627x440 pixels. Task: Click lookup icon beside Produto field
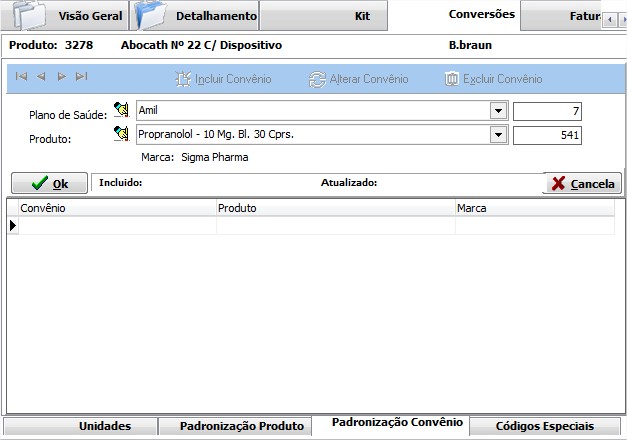click(121, 134)
